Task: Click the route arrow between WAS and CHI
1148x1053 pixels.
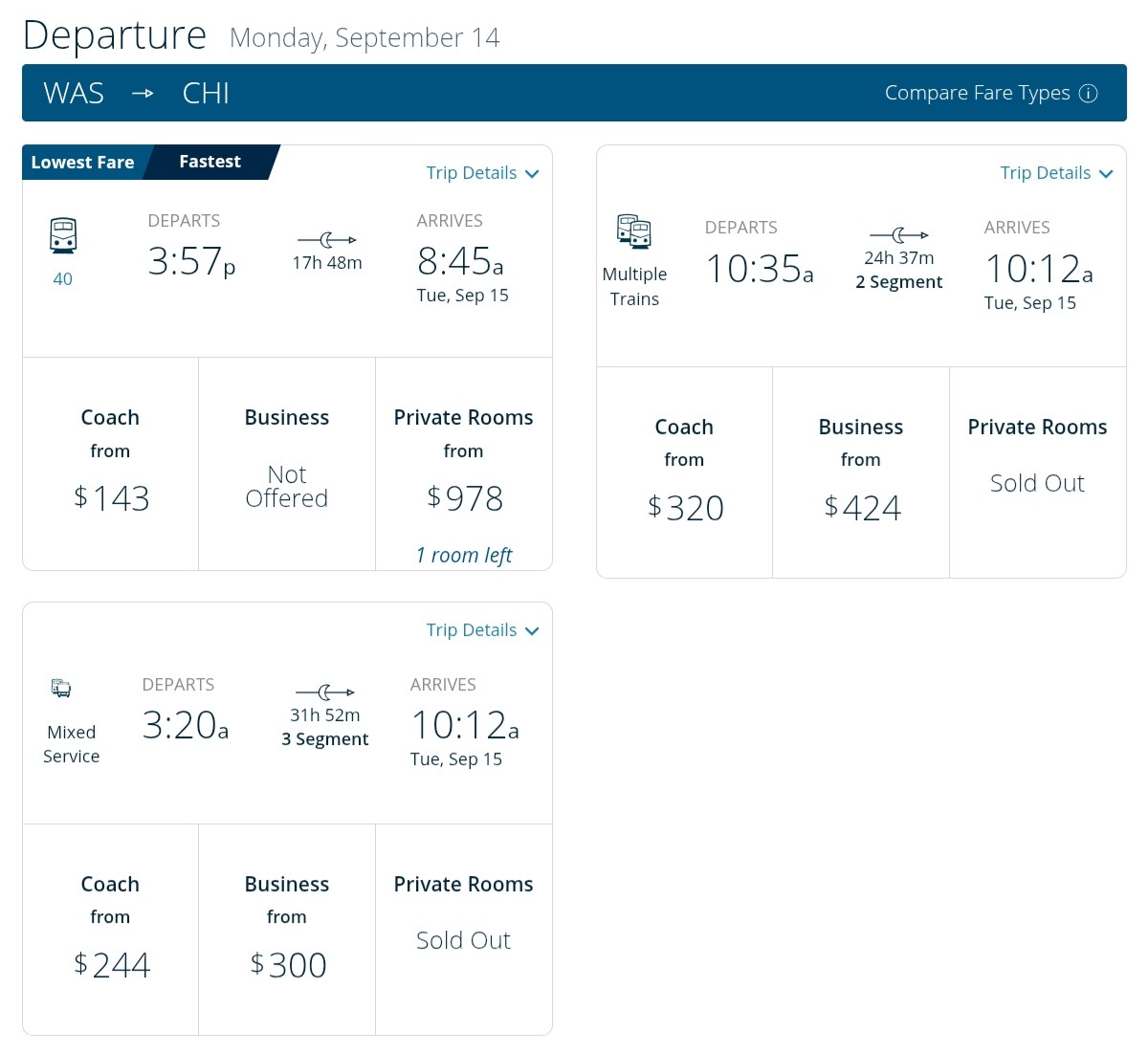Action: click(x=143, y=93)
